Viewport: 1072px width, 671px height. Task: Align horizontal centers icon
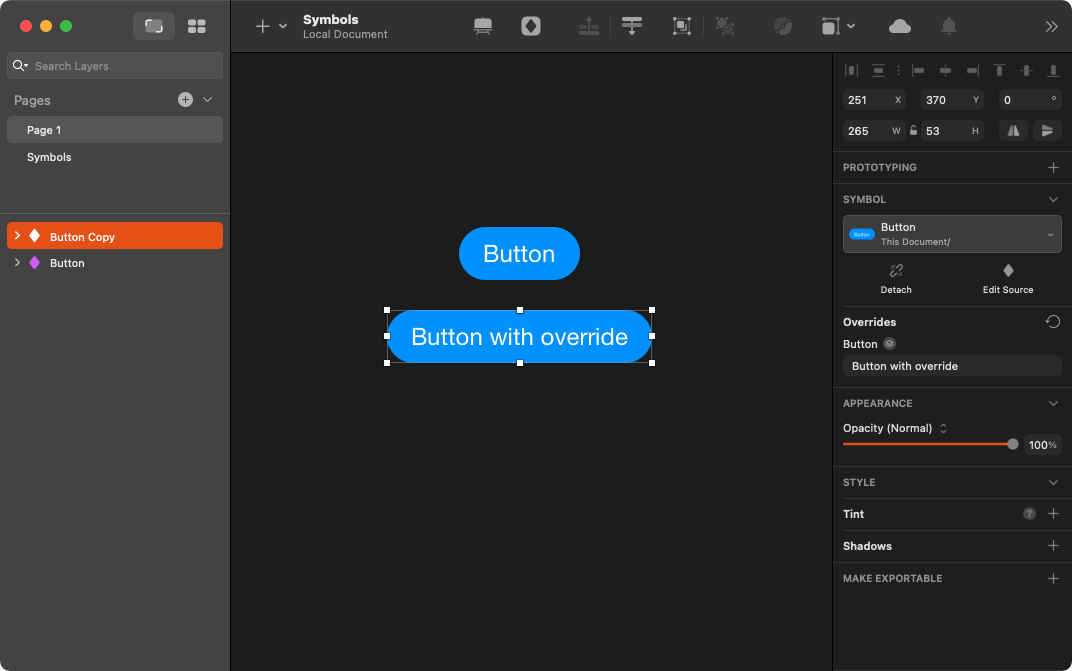945,70
